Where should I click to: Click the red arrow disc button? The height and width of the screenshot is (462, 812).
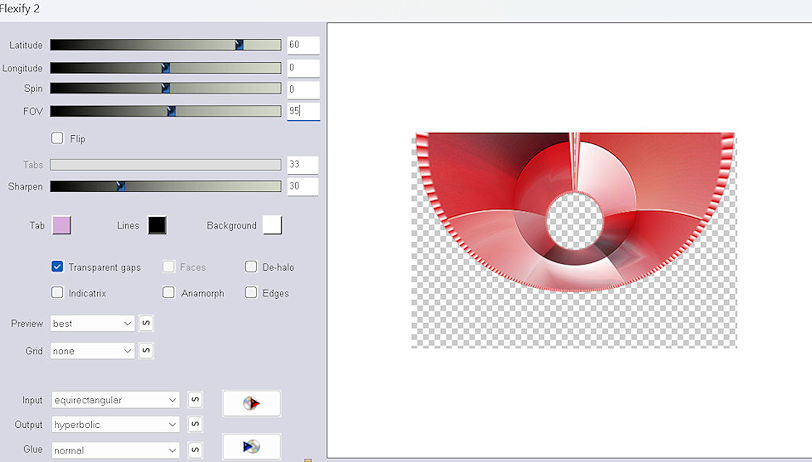point(252,403)
